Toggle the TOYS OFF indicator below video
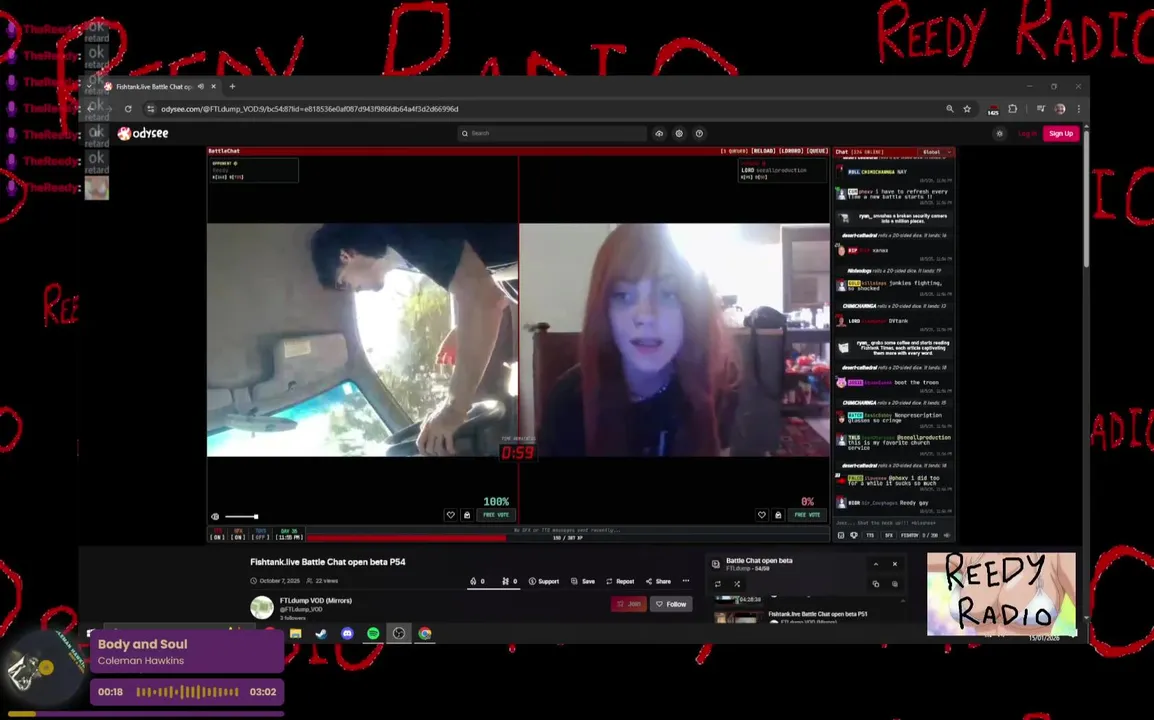Image resolution: width=1154 pixels, height=720 pixels. (x=261, y=534)
